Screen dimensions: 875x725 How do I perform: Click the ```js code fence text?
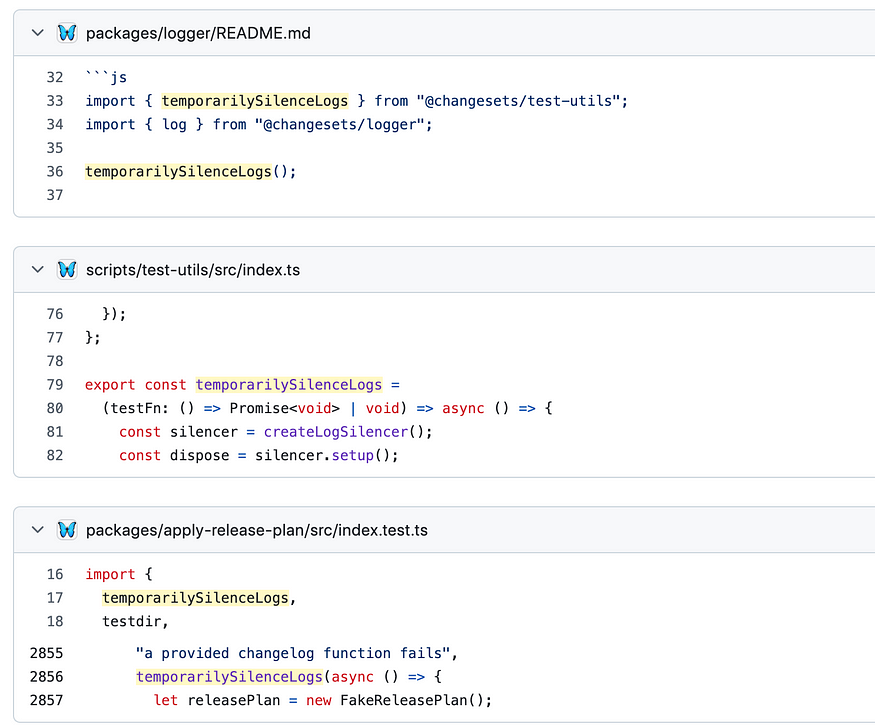click(106, 77)
